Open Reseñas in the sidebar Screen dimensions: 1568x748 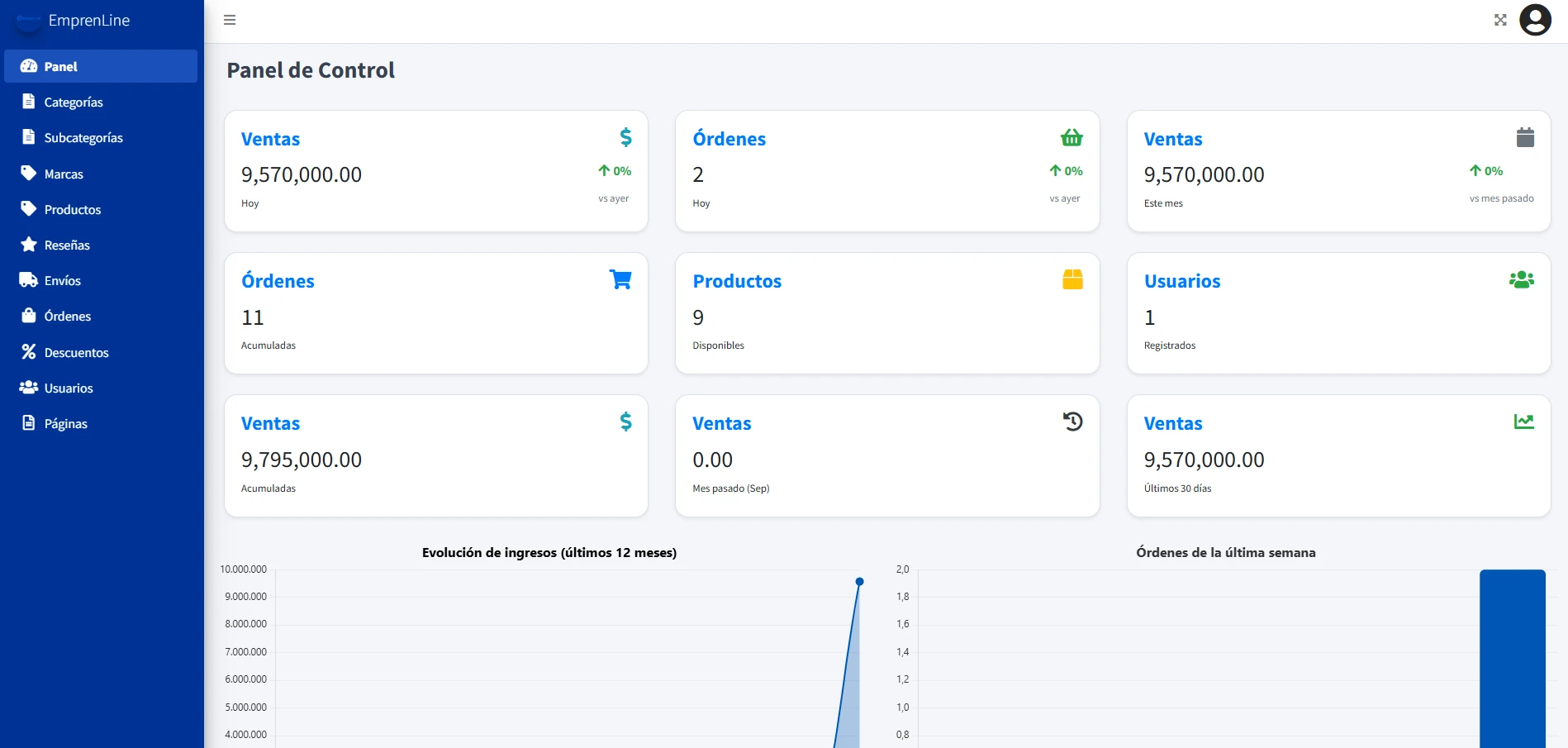(x=101, y=245)
